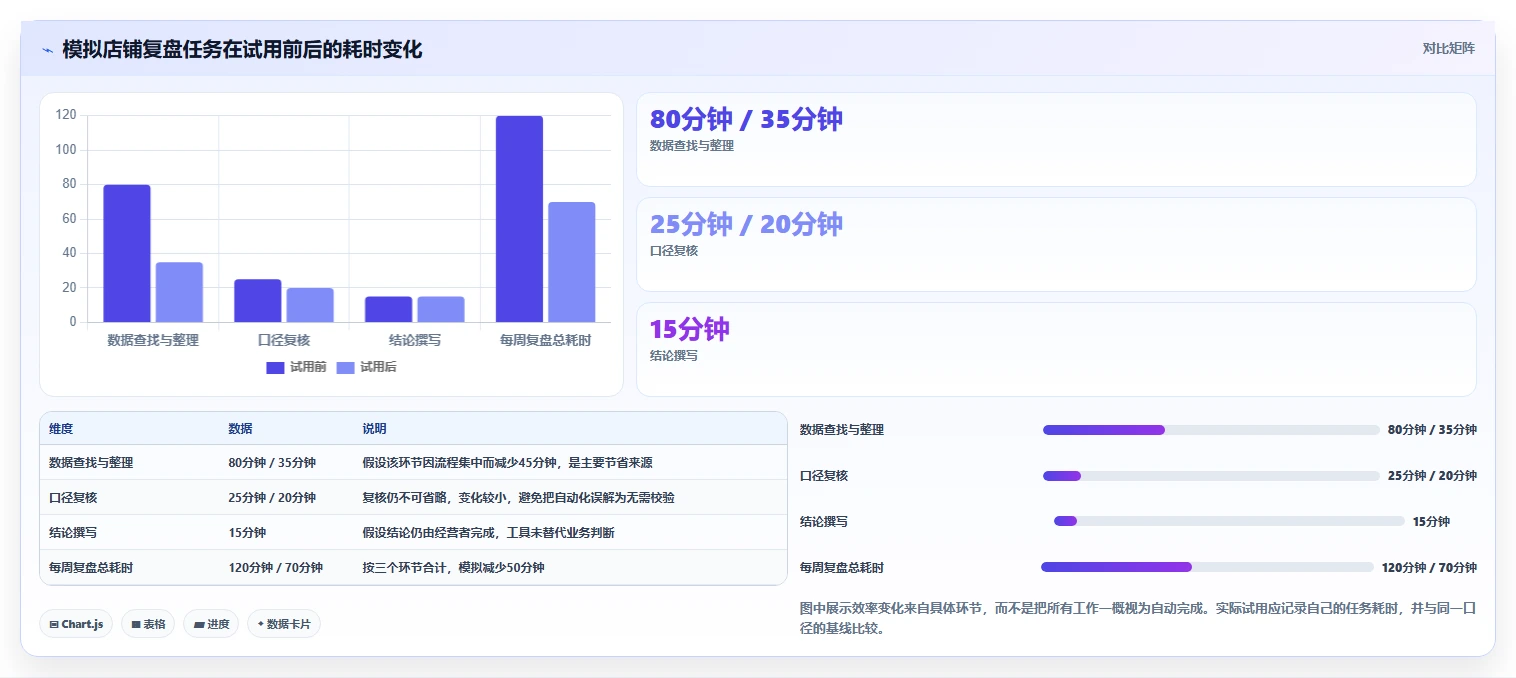Click the 复核仍不可省略 description cell
The height and width of the screenshot is (678, 1516).
(518, 497)
